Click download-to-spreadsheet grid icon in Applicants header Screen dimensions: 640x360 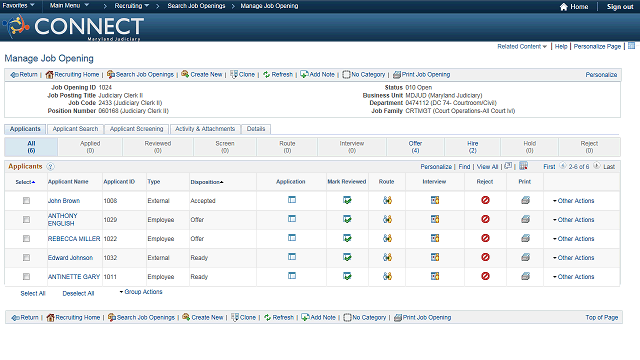pyautogui.click(x=523, y=166)
